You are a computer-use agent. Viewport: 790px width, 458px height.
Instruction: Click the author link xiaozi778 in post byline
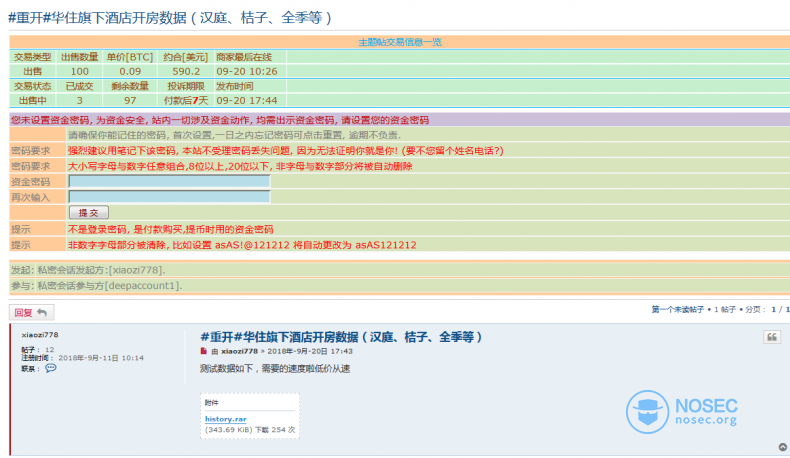(239, 351)
